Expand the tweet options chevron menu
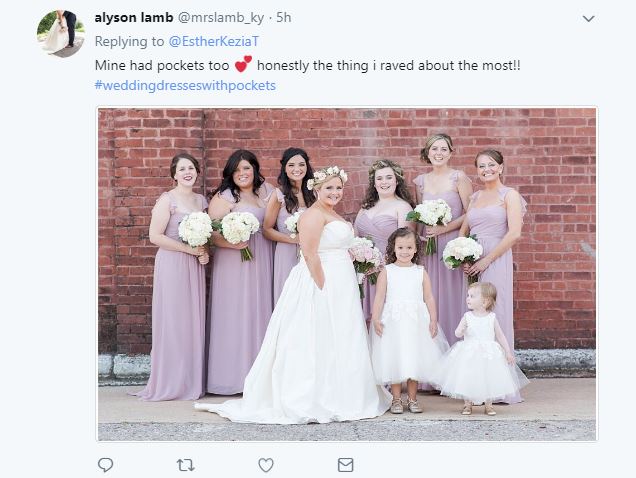636x478 pixels. coord(589,19)
